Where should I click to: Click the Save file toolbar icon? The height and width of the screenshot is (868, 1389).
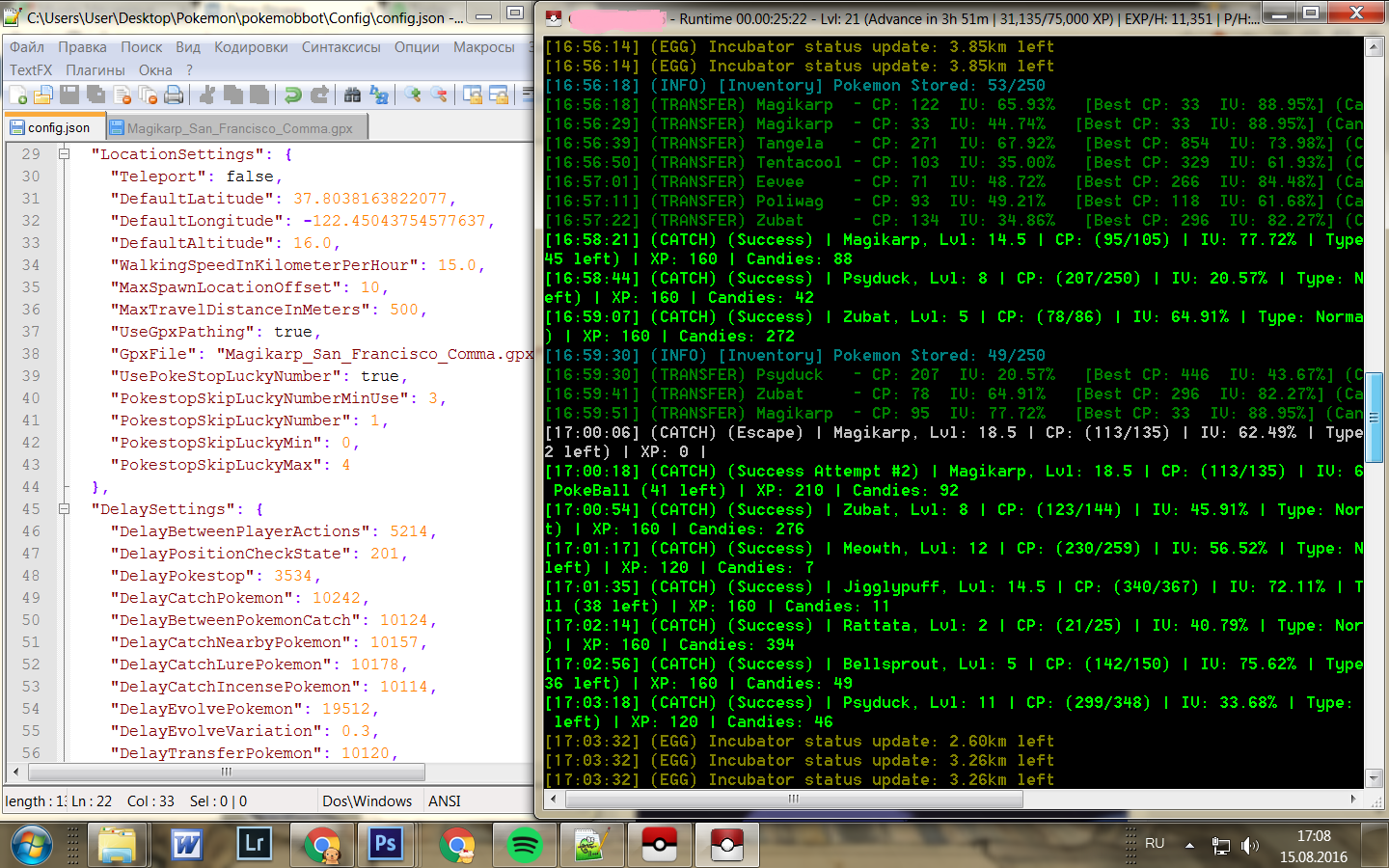69,95
